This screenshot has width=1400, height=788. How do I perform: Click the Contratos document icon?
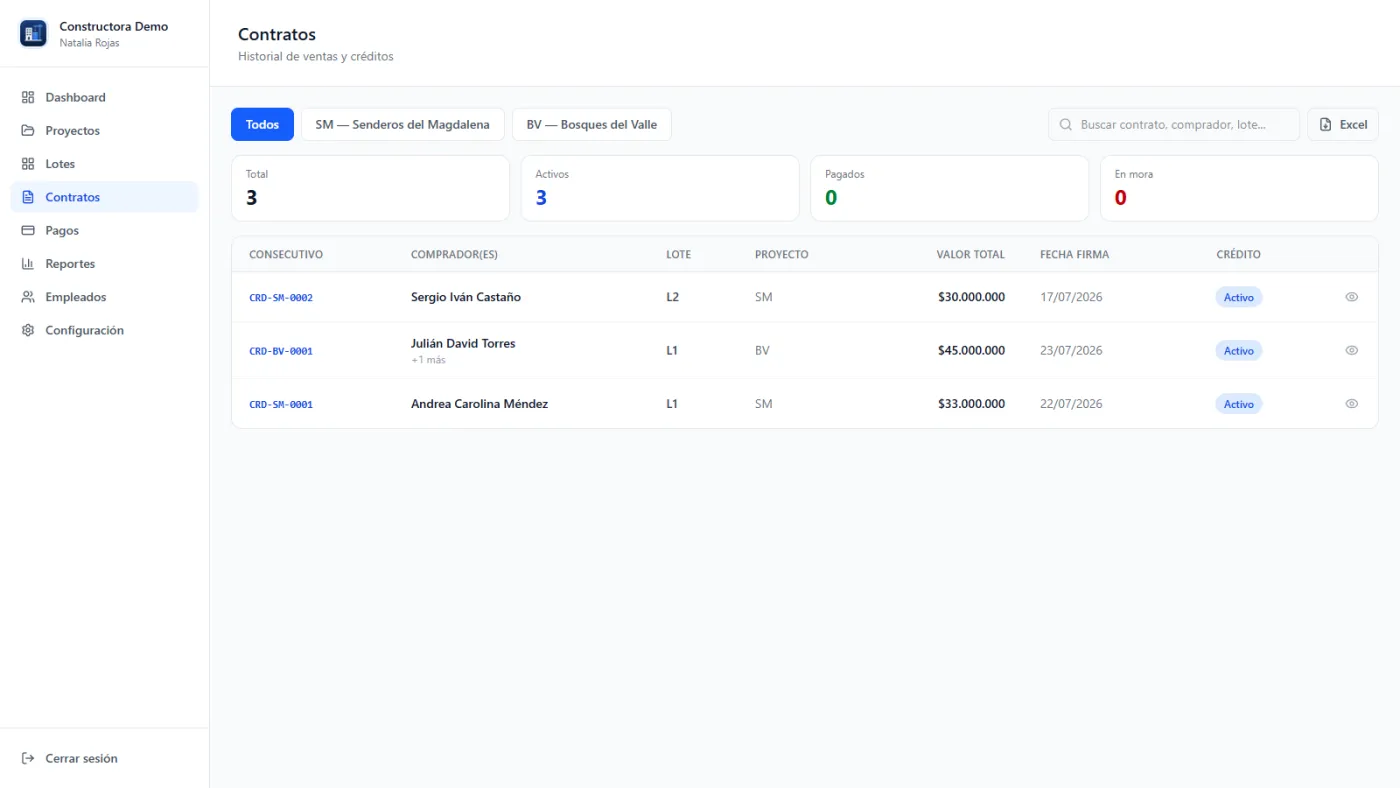(x=28, y=197)
